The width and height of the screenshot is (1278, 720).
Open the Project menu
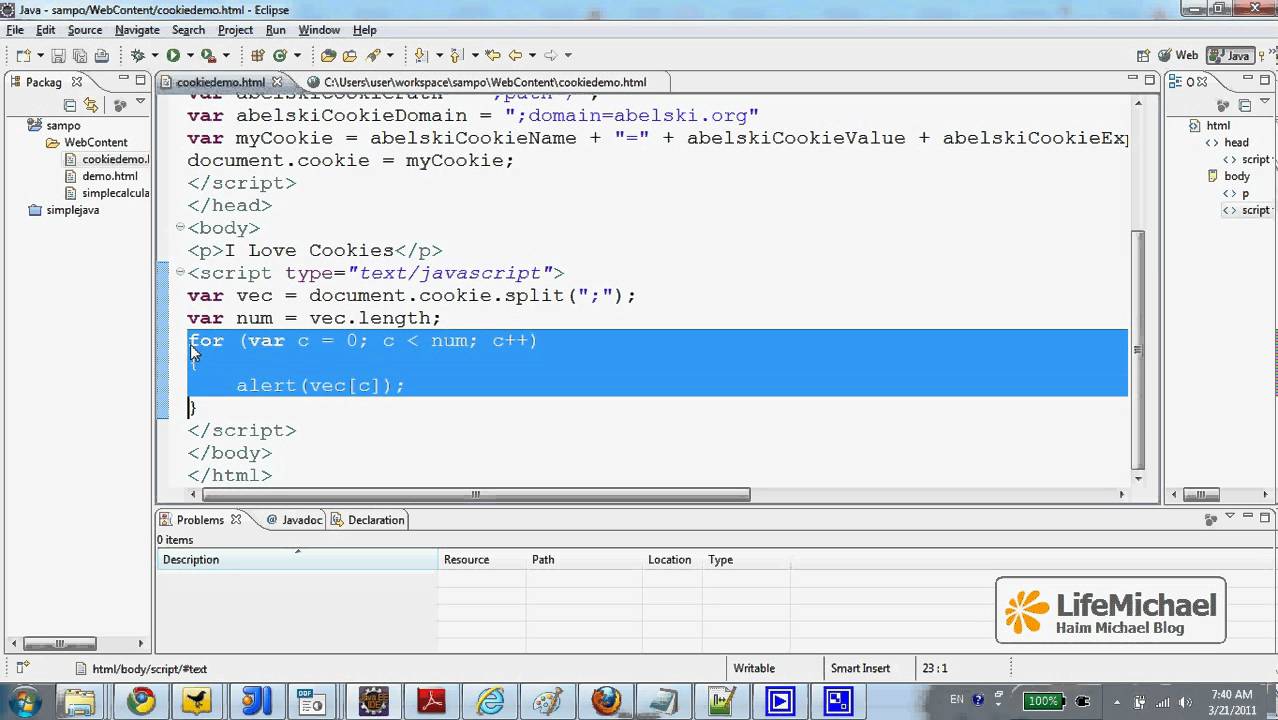click(235, 30)
